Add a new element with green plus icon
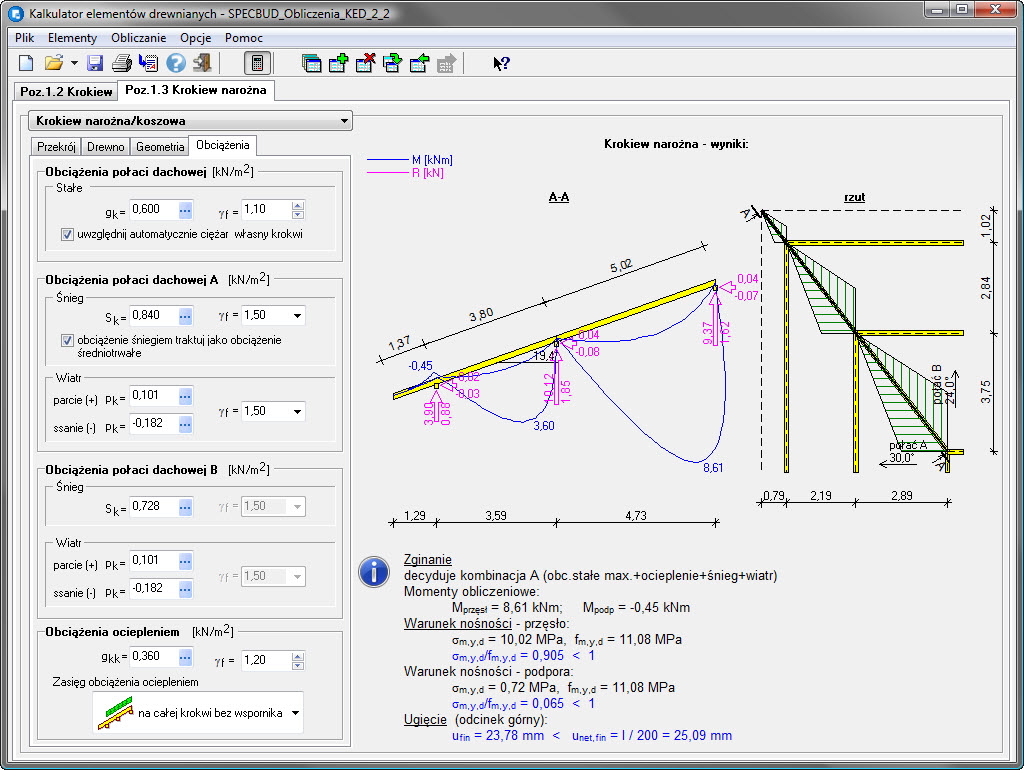 338,63
